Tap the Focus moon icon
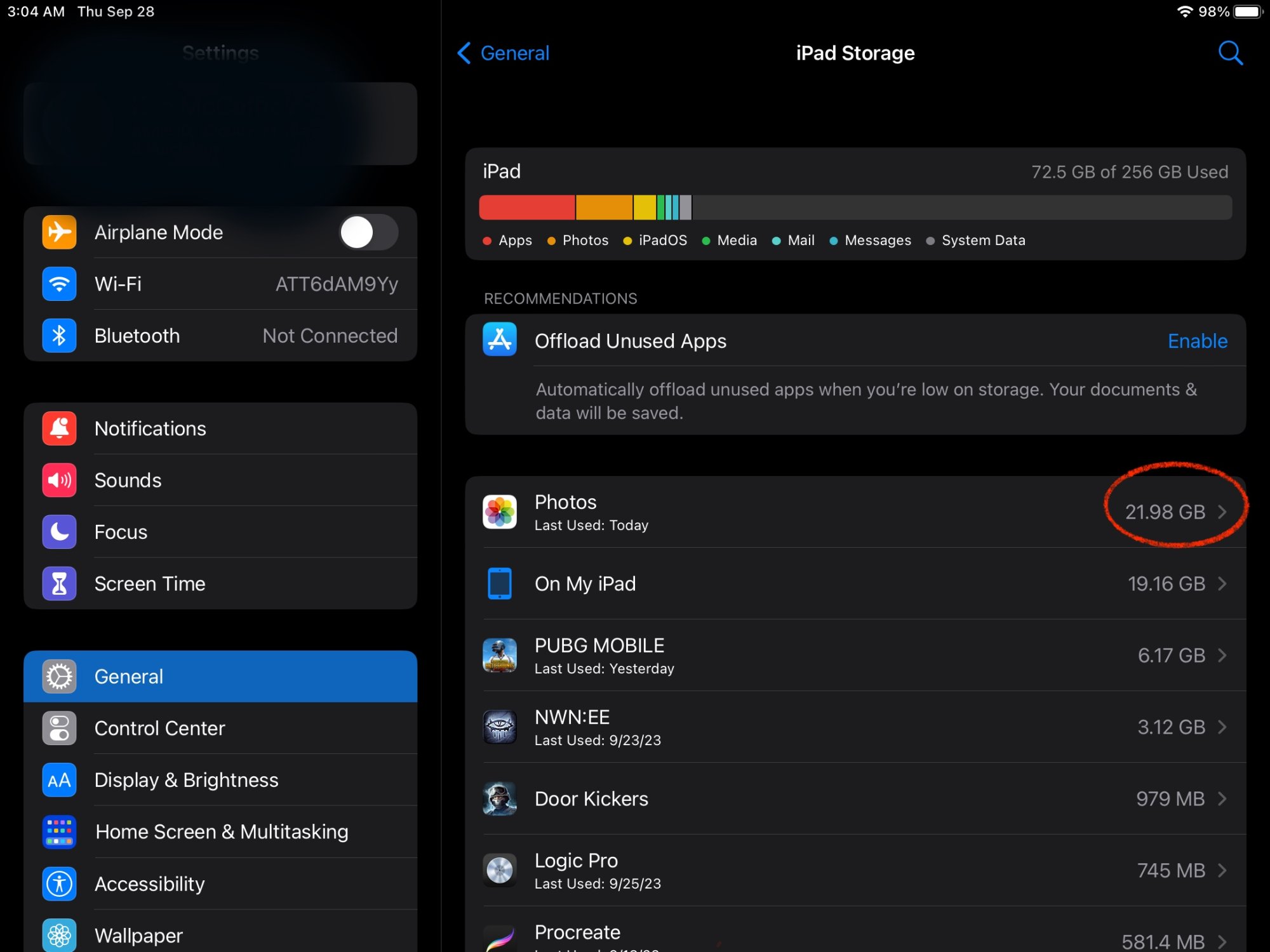Screen dimensions: 1270x952 click(59, 532)
